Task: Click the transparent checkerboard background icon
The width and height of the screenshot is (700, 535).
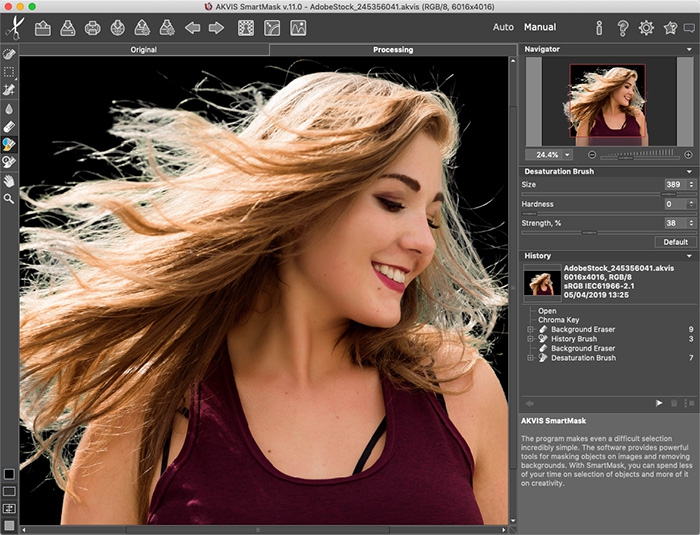Action: 246,28
